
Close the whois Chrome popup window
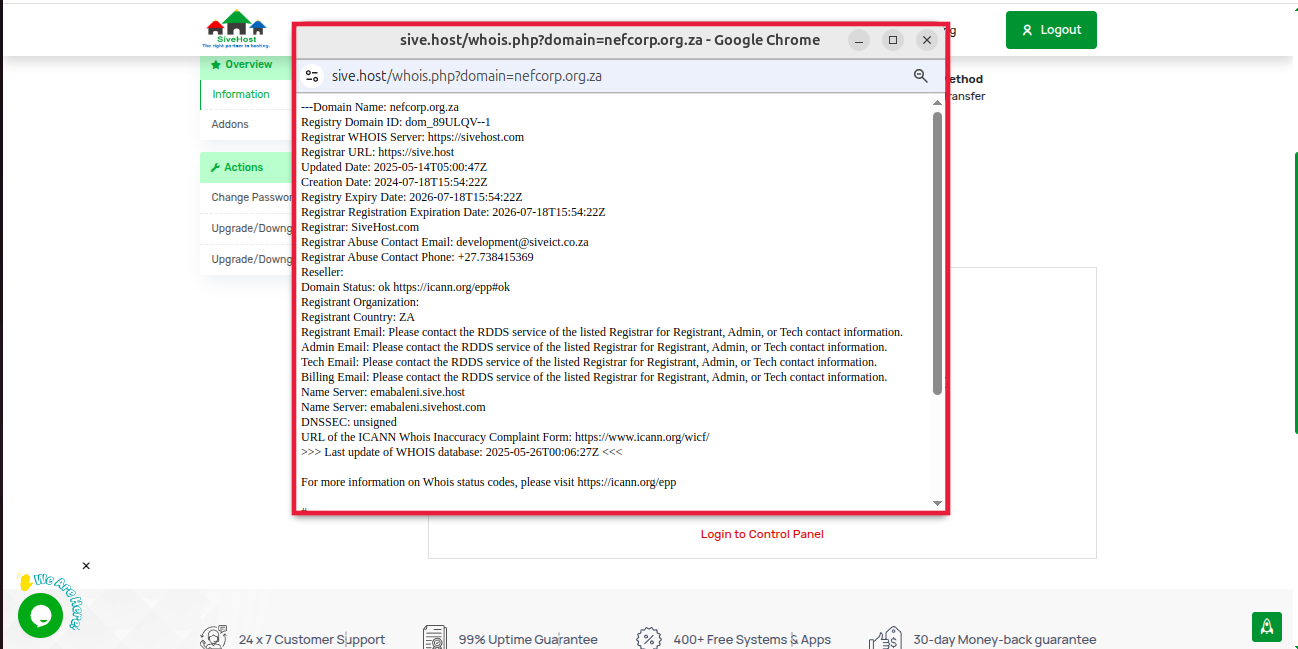coord(927,40)
